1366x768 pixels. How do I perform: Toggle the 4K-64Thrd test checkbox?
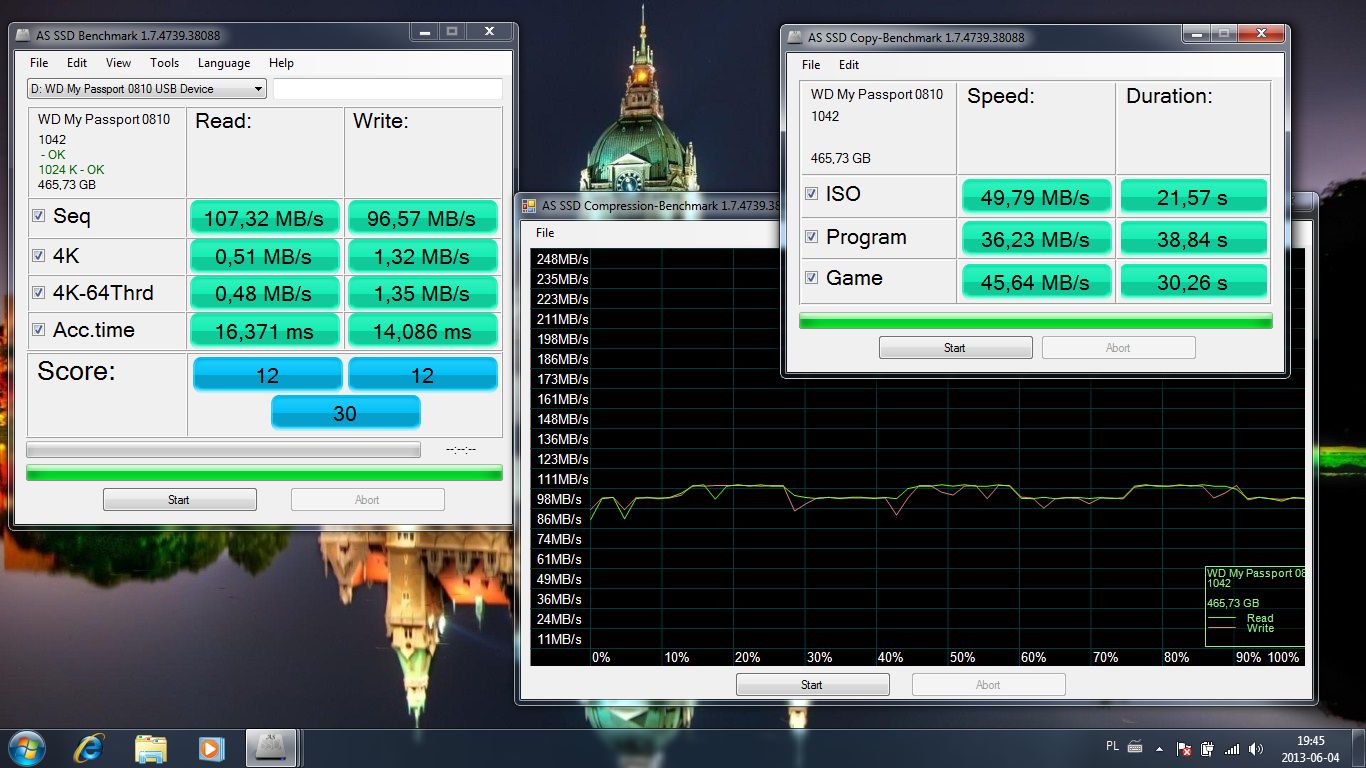38,293
